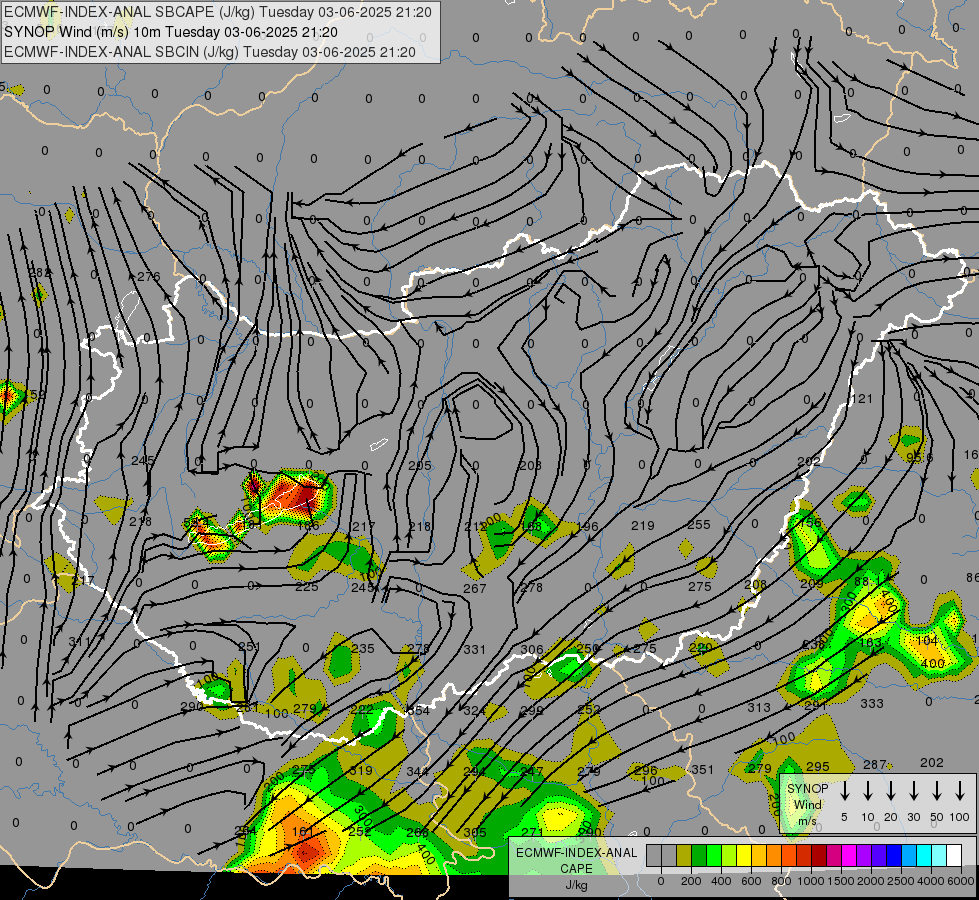The height and width of the screenshot is (900, 979).
Task: Pick the white legend swatch before 6000
Action: point(955,855)
